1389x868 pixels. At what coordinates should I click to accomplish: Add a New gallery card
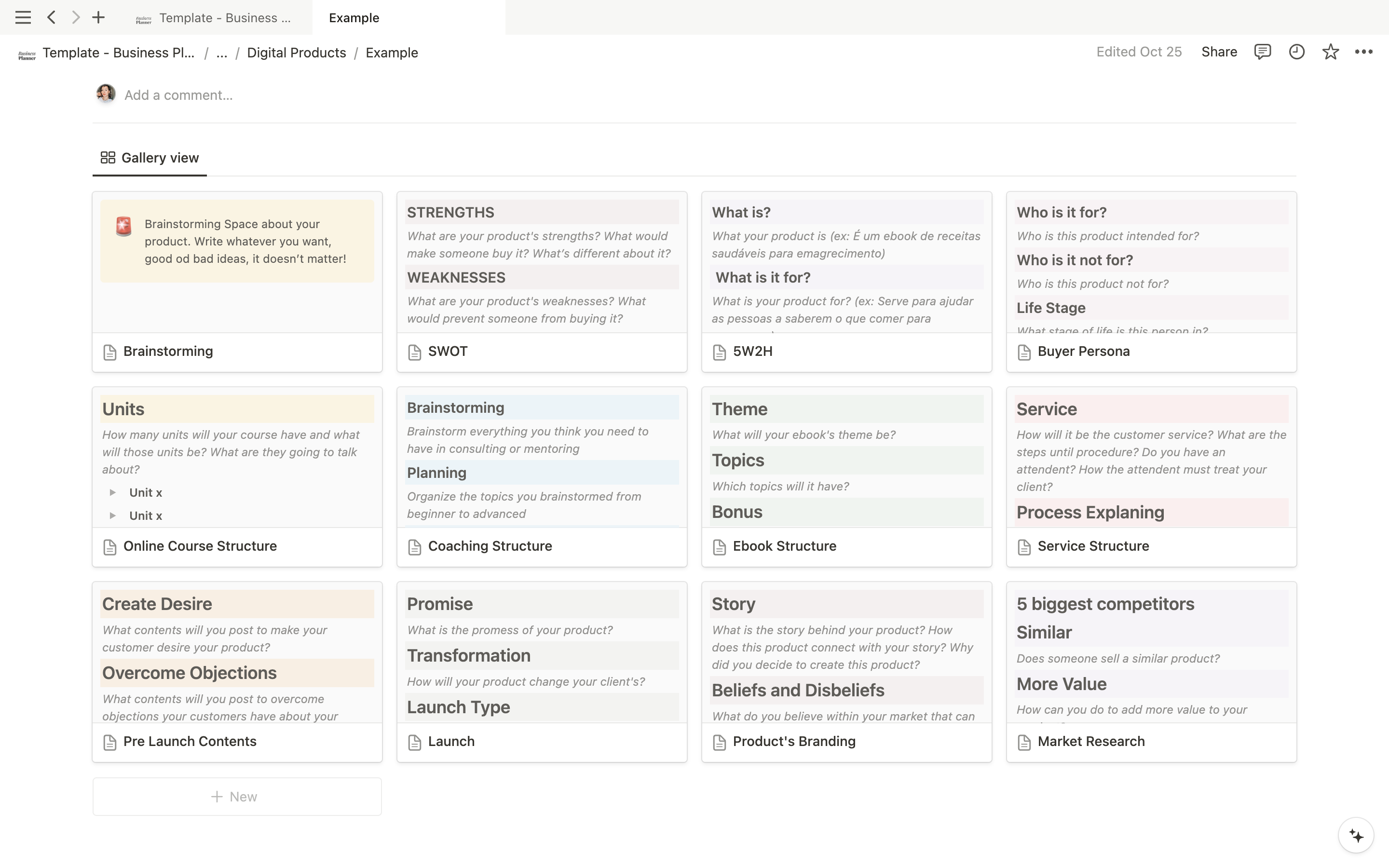click(x=236, y=797)
